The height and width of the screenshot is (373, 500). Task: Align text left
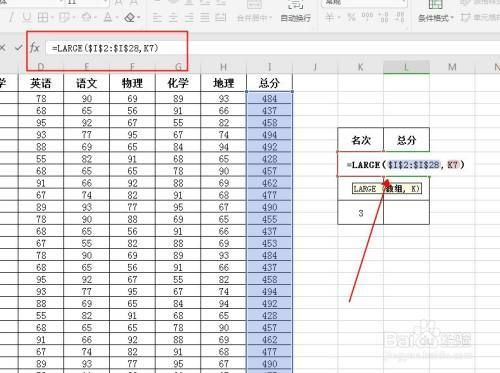tap(157, 17)
